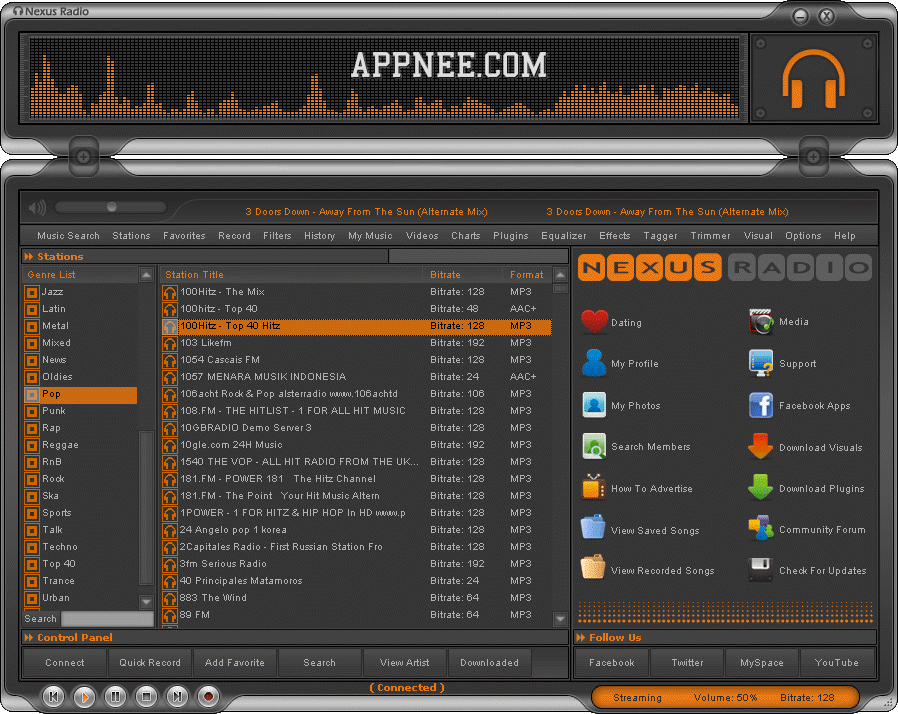Open the Media clapperboard icon
This screenshot has height=714, width=898.
pos(761,322)
